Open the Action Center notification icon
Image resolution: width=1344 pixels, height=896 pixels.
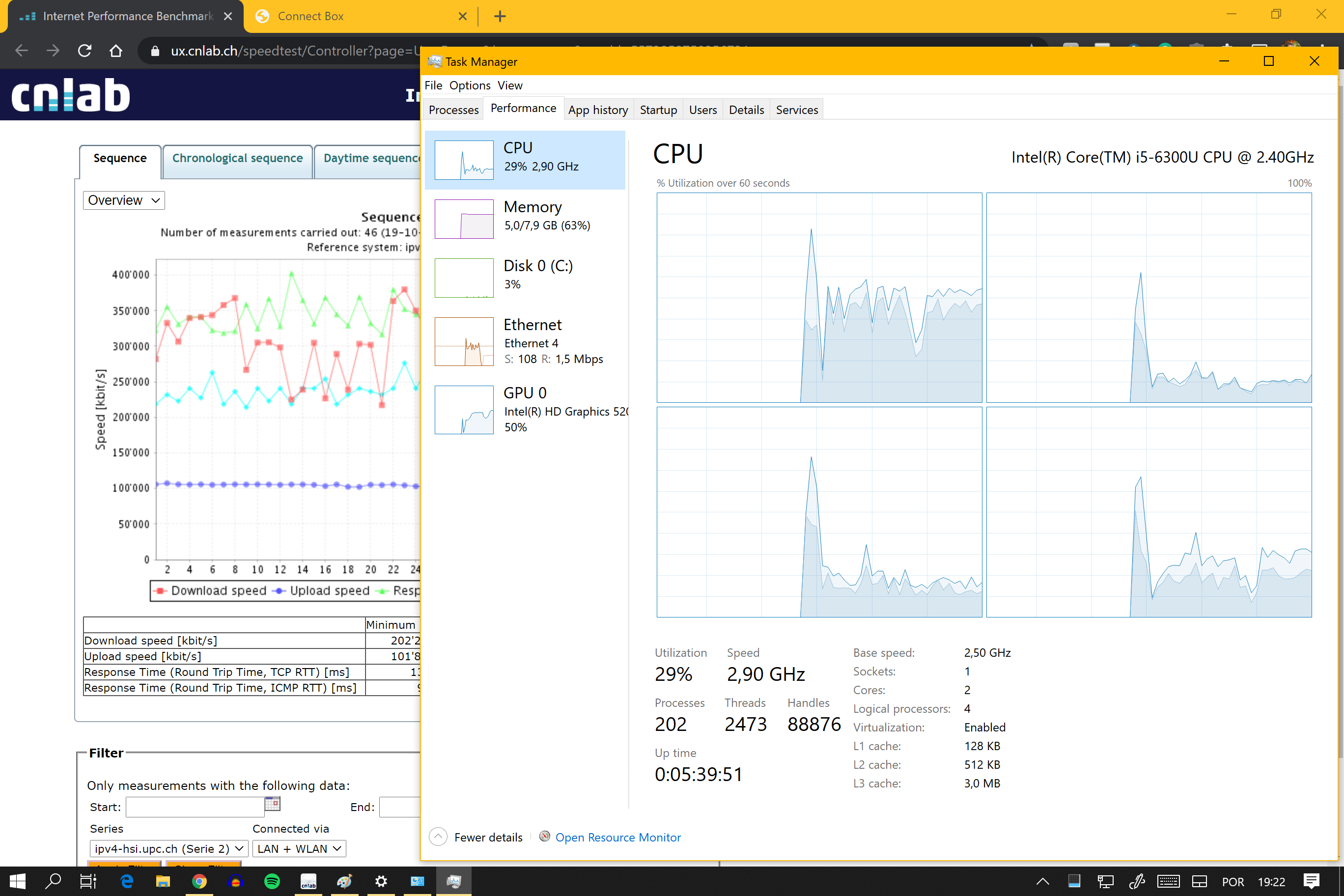point(1312,881)
